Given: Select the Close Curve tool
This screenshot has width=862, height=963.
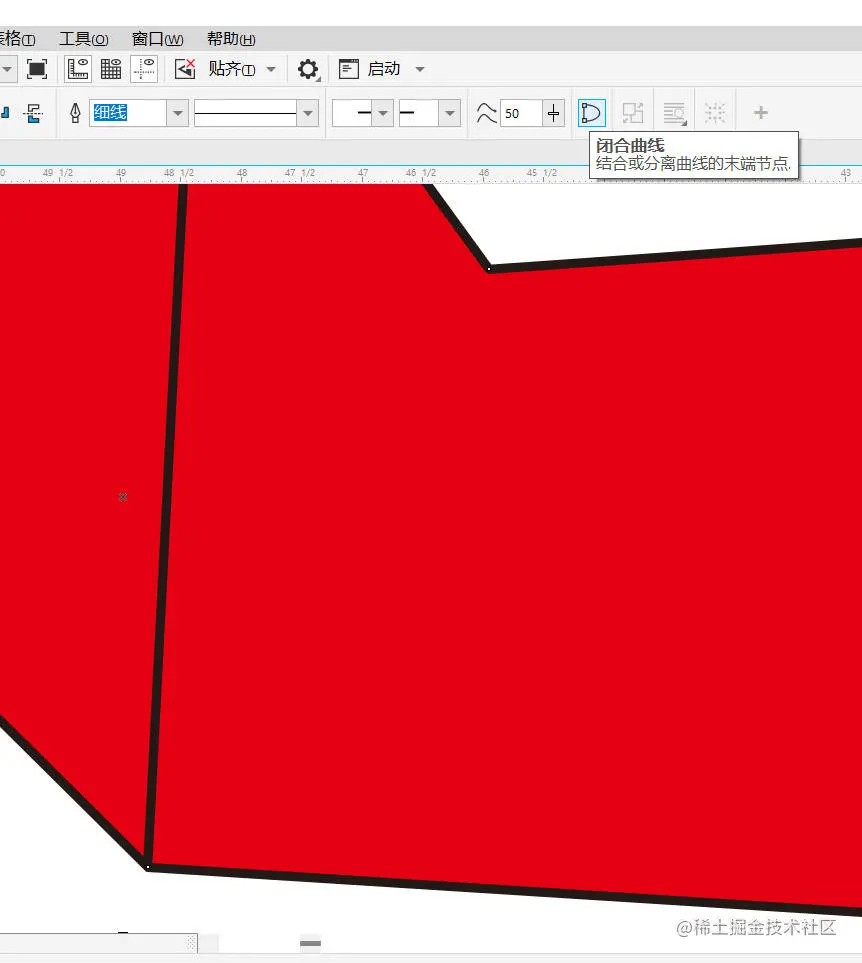Looking at the screenshot, I should [591, 112].
